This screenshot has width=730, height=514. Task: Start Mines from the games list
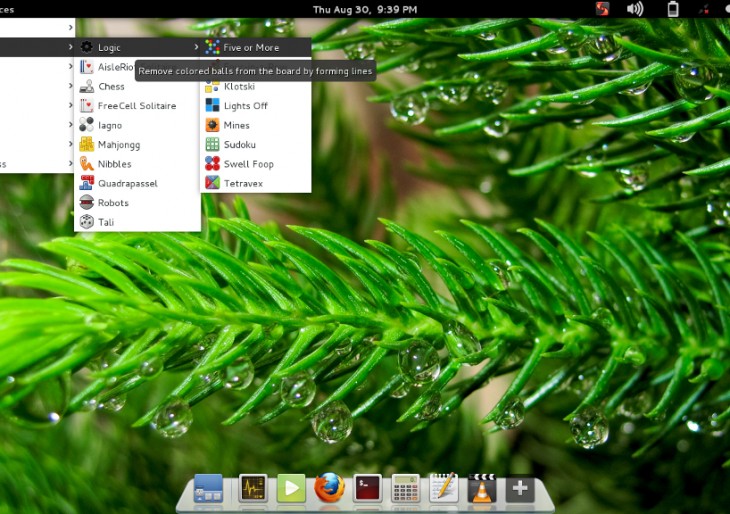tap(236, 125)
